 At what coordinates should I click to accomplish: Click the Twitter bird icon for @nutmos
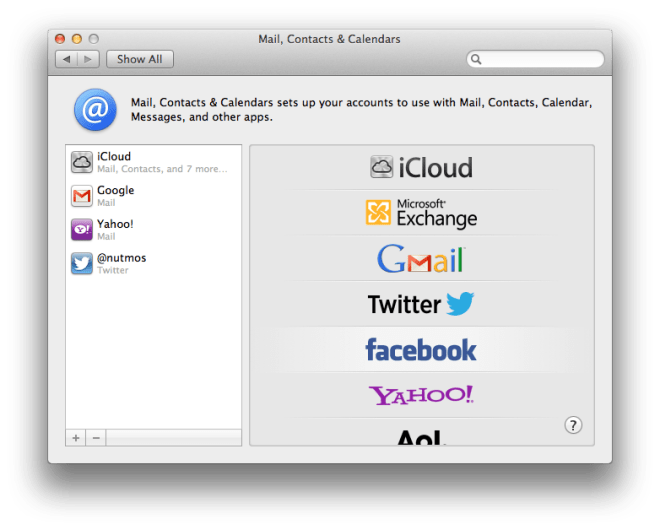[x=82, y=264]
